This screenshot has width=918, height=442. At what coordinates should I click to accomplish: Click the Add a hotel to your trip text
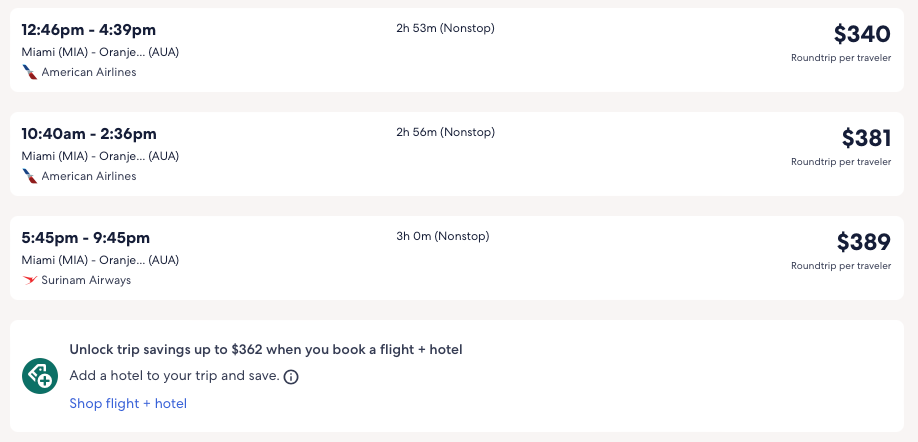coord(174,377)
